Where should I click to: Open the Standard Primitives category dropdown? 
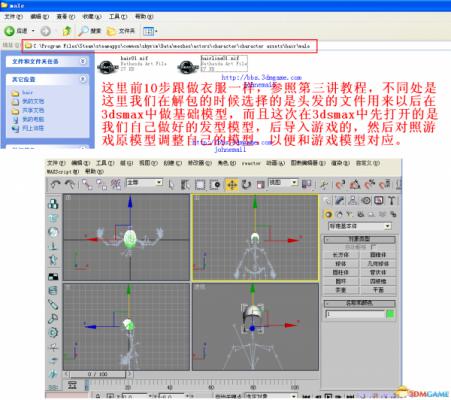360,226
